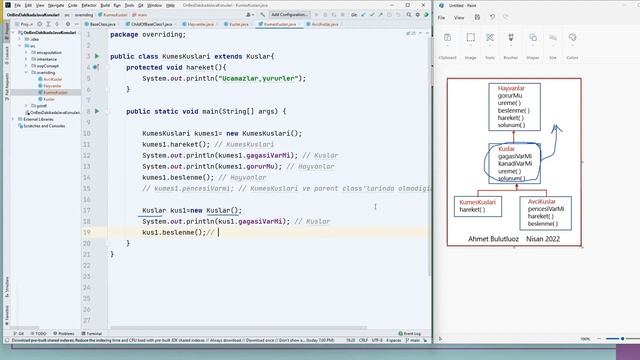Collapse the overriding package
This screenshot has width=640, height=360.
coord(27,72)
